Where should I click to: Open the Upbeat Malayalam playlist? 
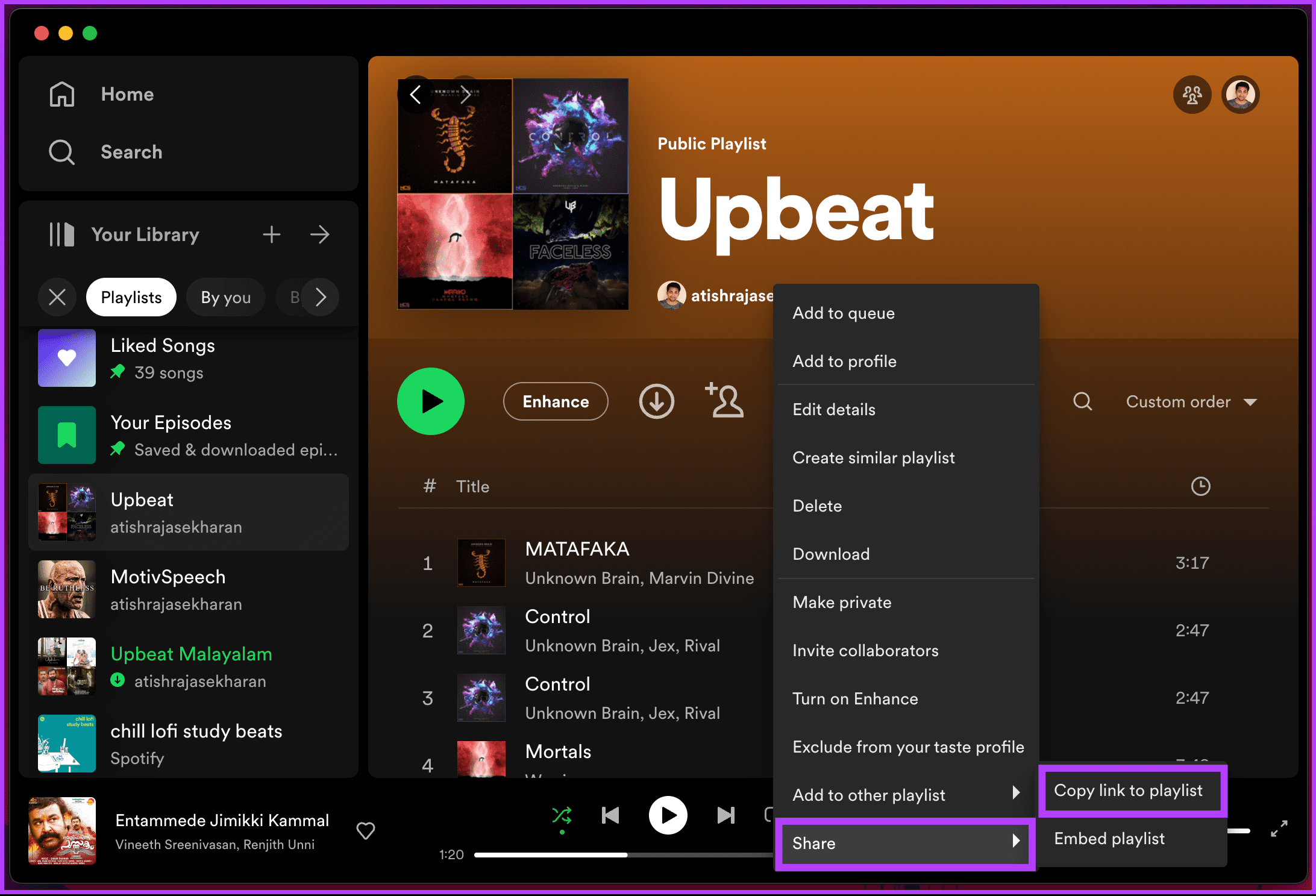[x=189, y=666]
